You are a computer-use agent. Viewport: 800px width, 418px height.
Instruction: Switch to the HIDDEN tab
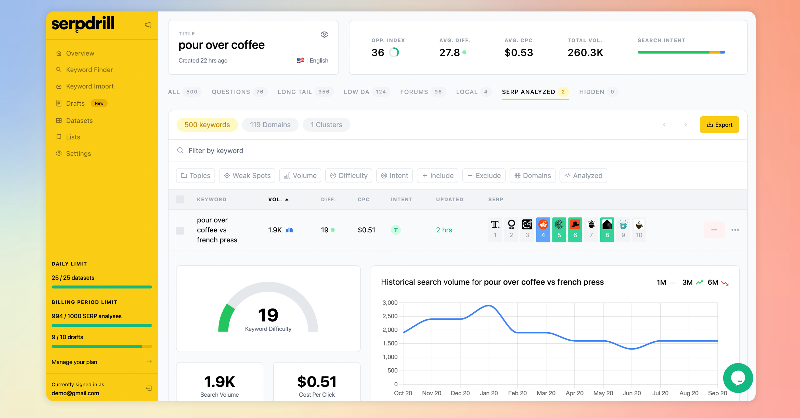coord(598,92)
